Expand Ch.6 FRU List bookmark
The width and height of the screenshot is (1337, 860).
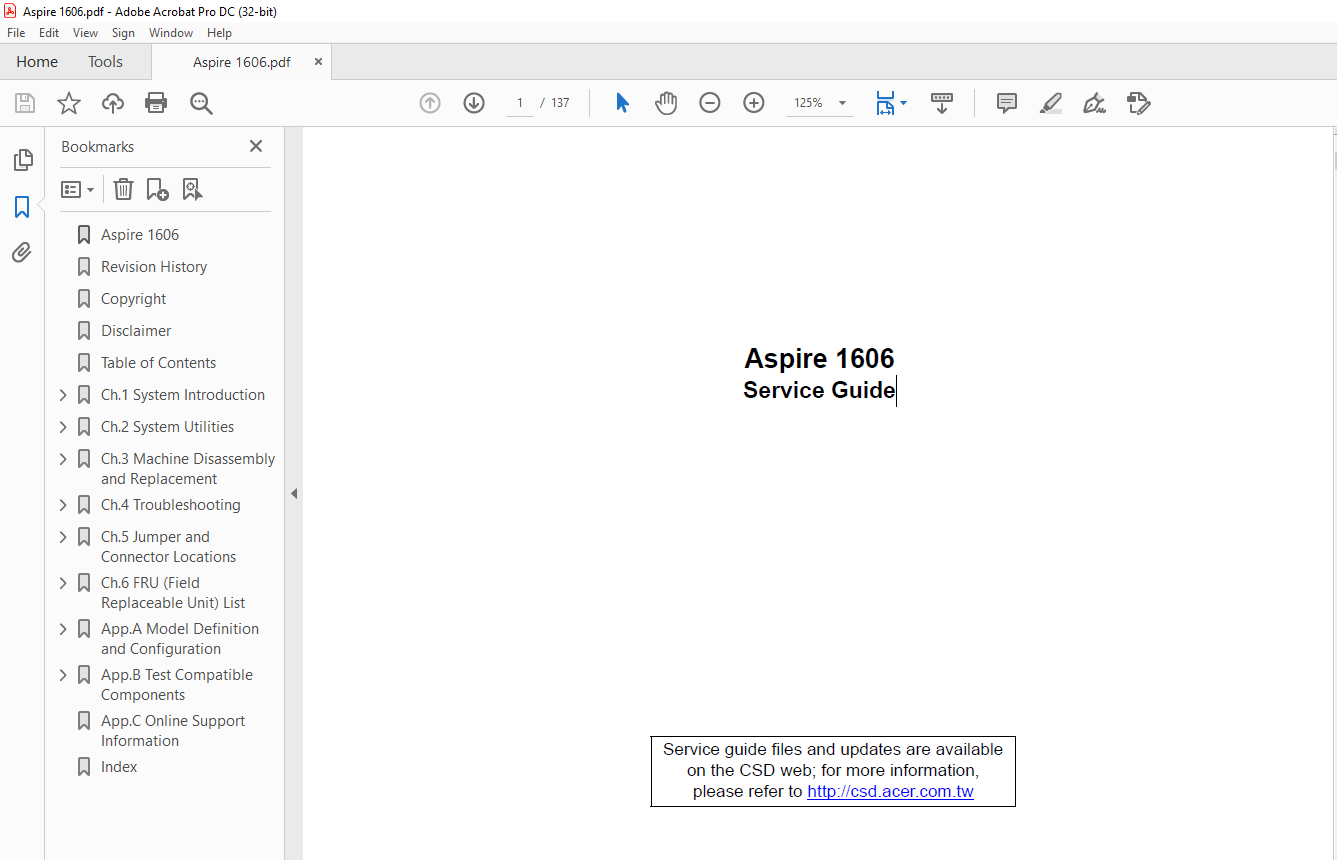point(63,583)
